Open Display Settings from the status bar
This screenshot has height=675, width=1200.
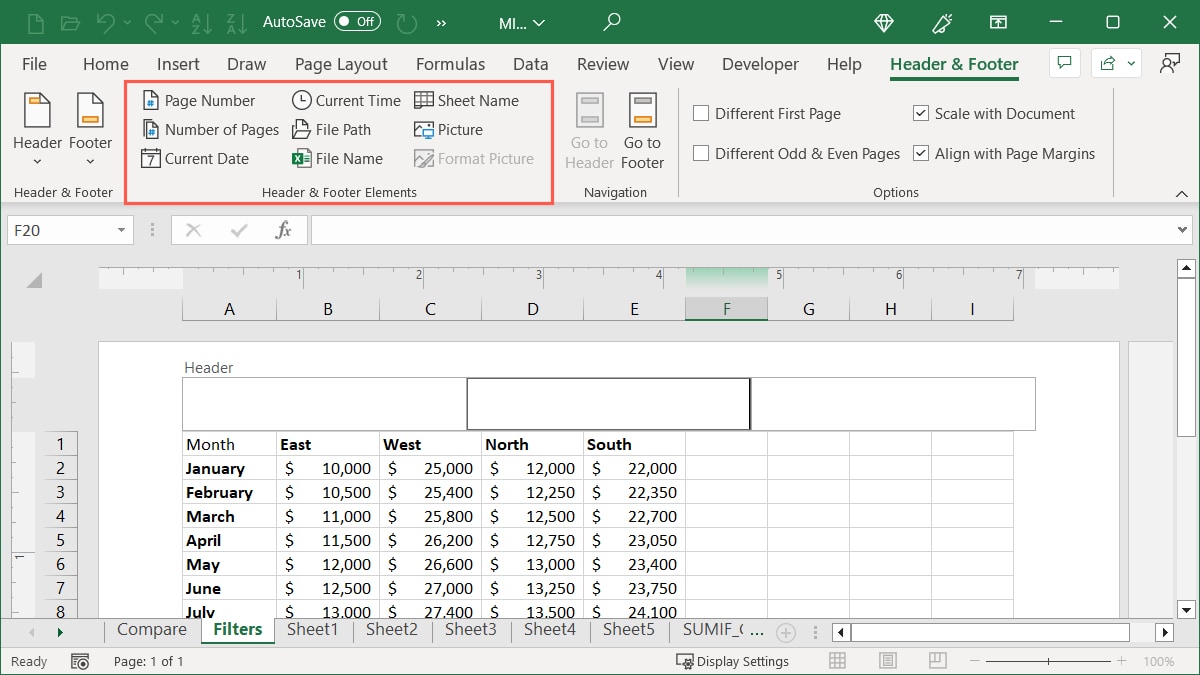pyautogui.click(x=735, y=661)
